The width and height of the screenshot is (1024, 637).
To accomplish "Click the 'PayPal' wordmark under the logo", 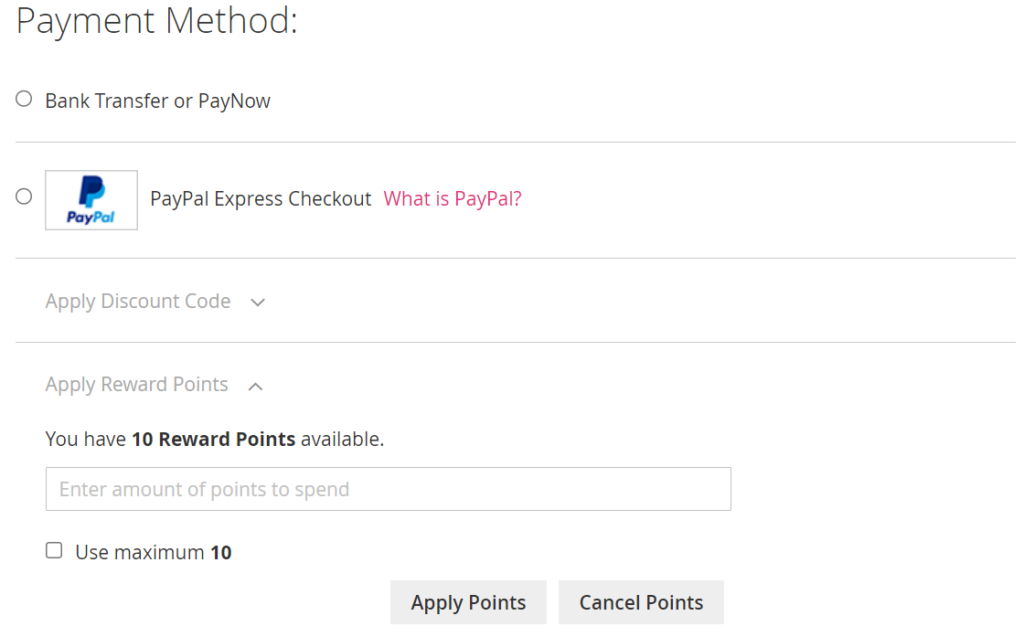I will click(91, 217).
